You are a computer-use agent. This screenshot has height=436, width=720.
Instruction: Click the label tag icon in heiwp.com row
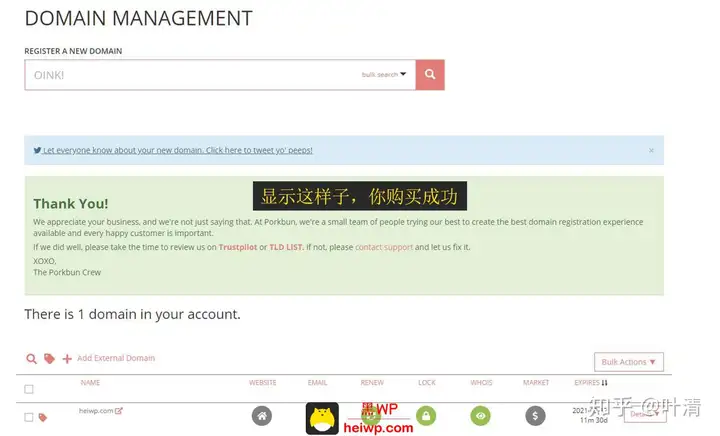coord(43,417)
